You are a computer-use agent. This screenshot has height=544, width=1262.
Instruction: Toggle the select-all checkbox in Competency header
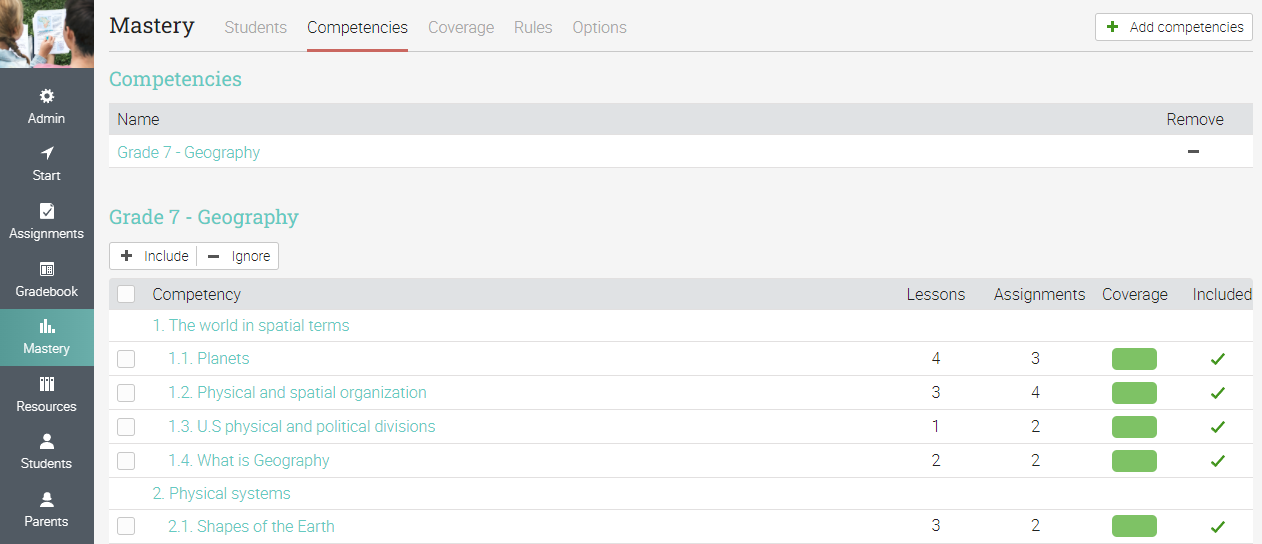click(x=126, y=294)
